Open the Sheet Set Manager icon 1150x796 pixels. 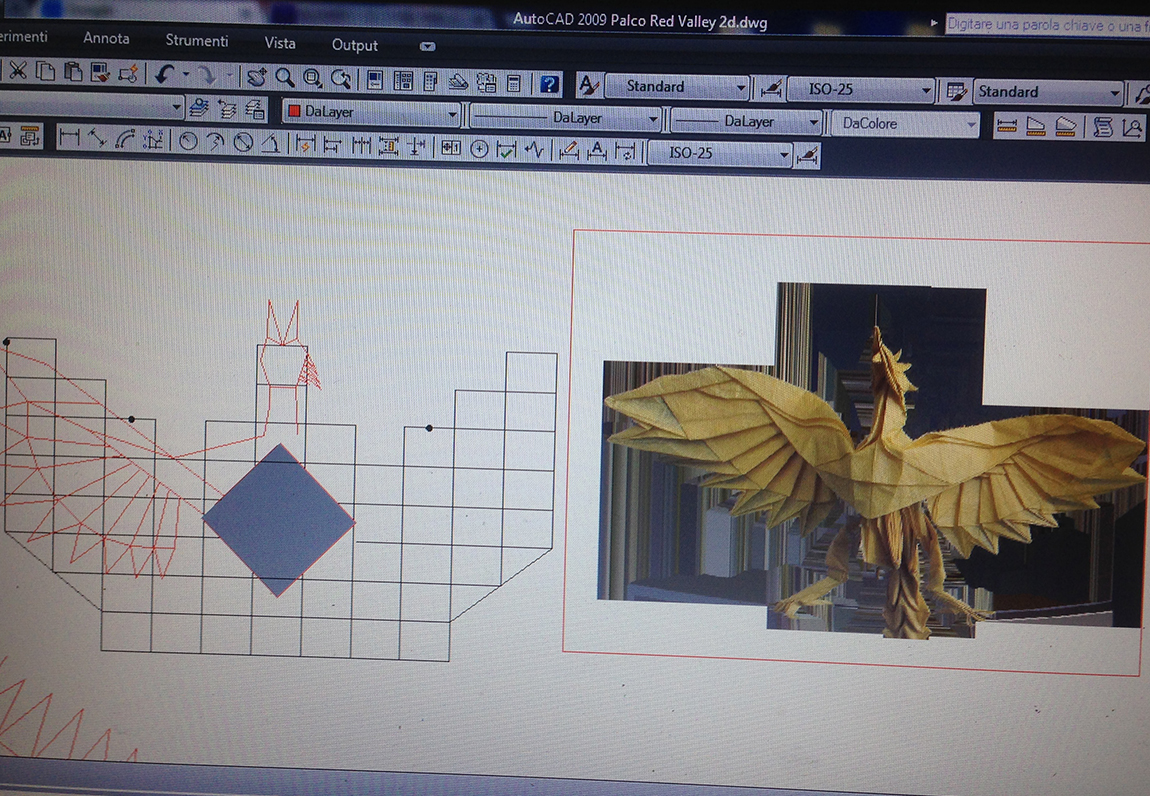[x=458, y=81]
